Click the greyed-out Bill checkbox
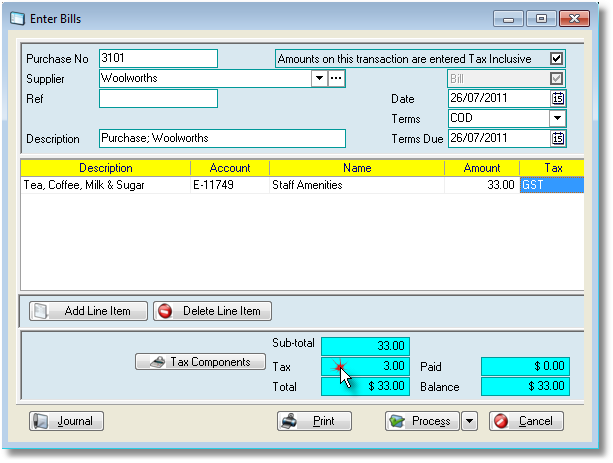This screenshot has width=613, height=463. click(x=557, y=78)
